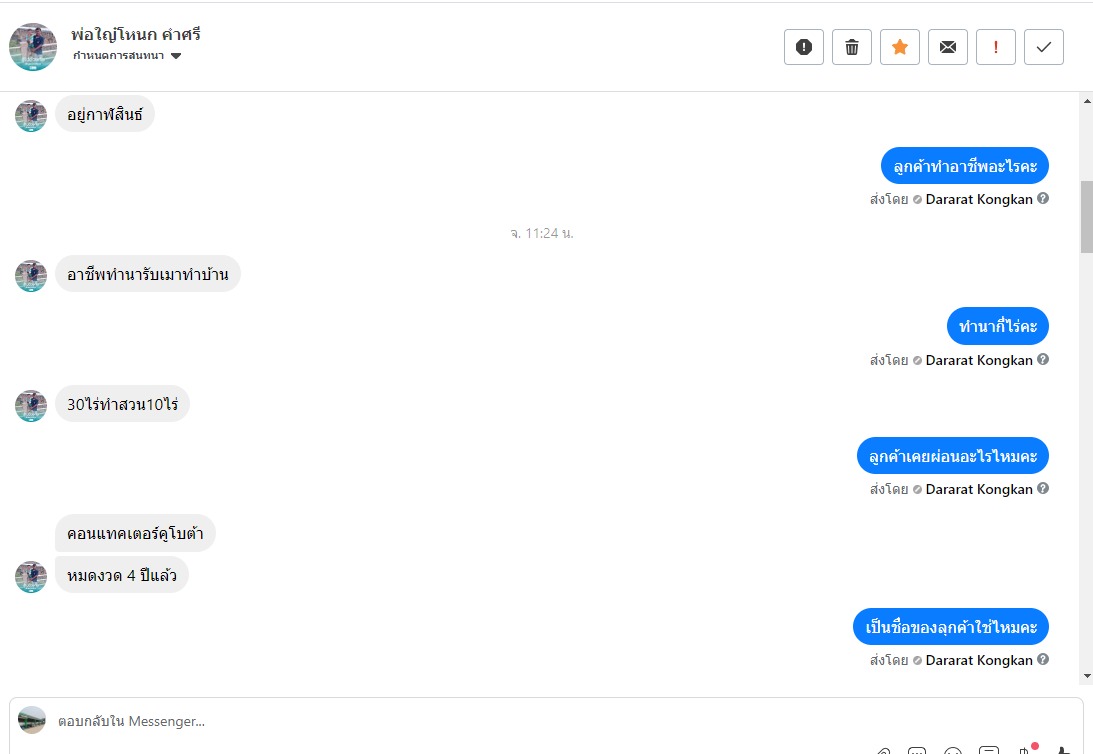Open พ่อใหญ่โหนก คำศรี profile name

coord(136,34)
